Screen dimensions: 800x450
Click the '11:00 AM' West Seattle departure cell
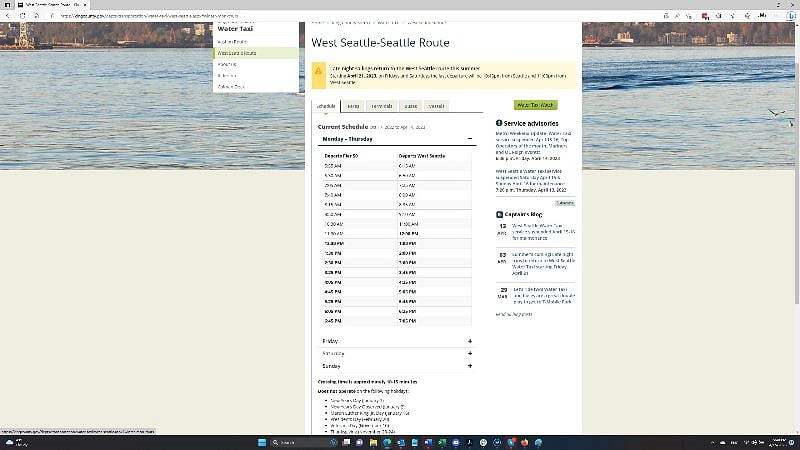[408, 224]
